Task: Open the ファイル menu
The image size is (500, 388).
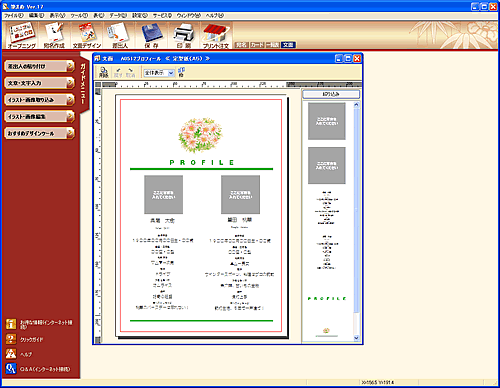Action: click(14, 15)
